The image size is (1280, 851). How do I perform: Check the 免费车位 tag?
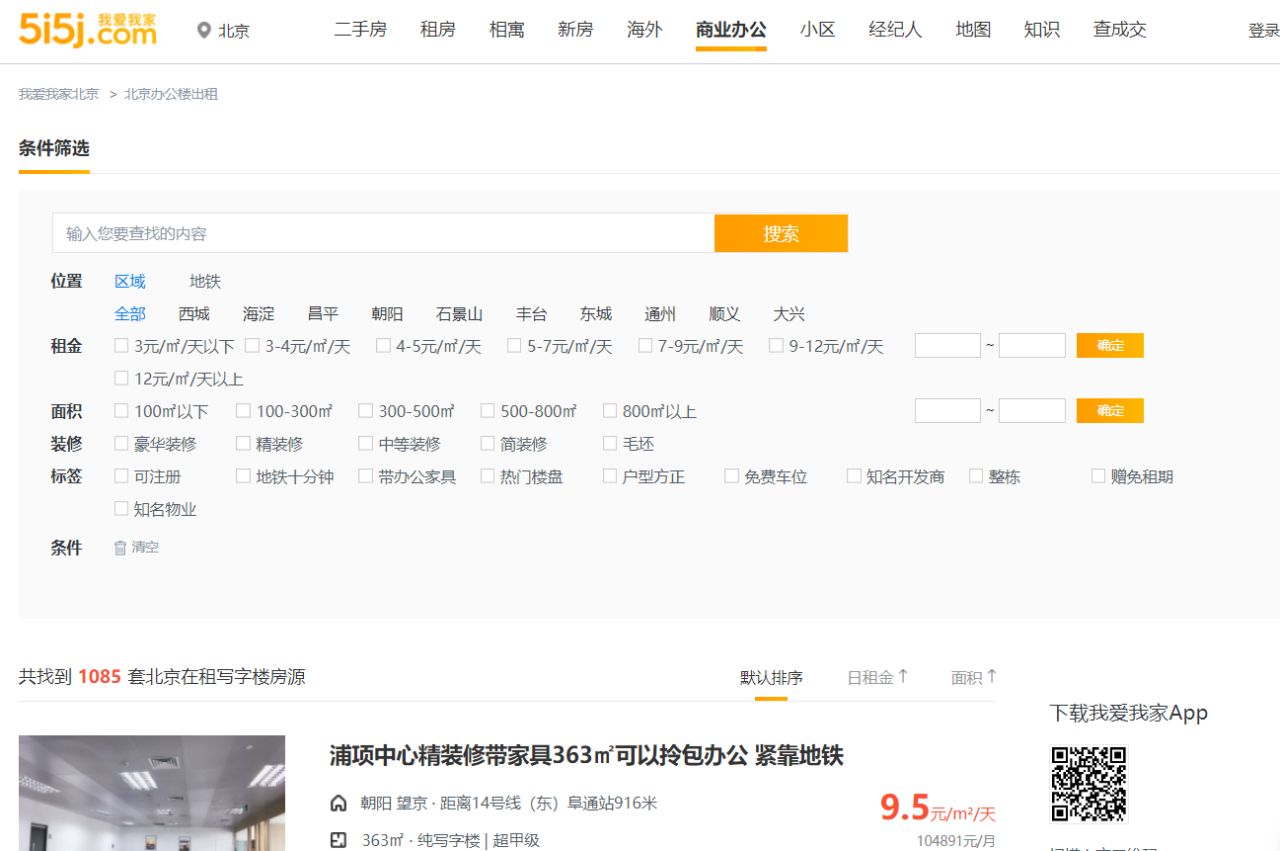pos(731,476)
